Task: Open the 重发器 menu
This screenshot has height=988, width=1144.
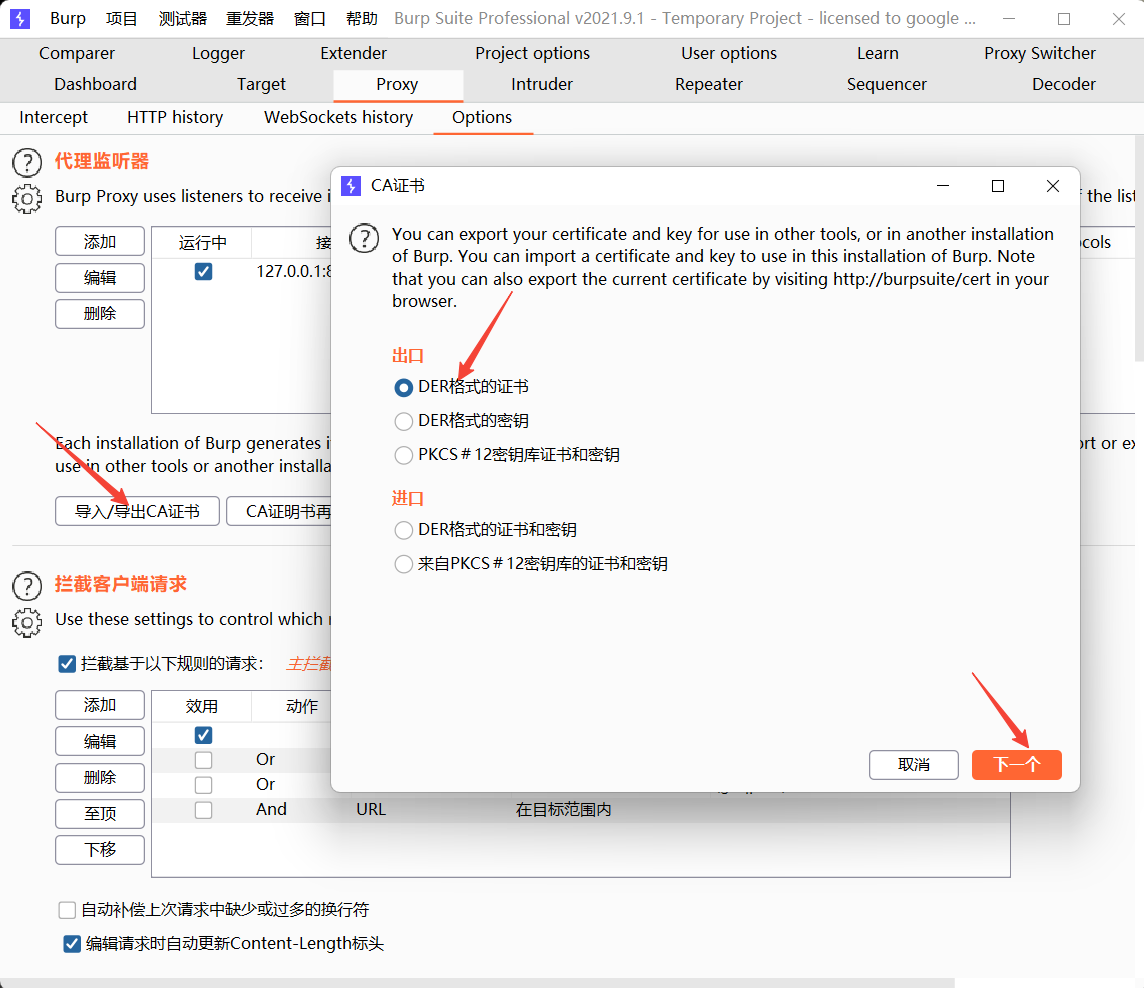Action: point(250,18)
